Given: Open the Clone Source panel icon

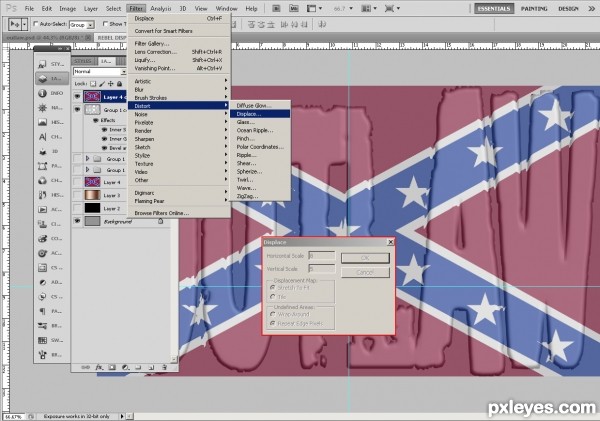Looking at the screenshot, I should pyautogui.click(x=42, y=224).
